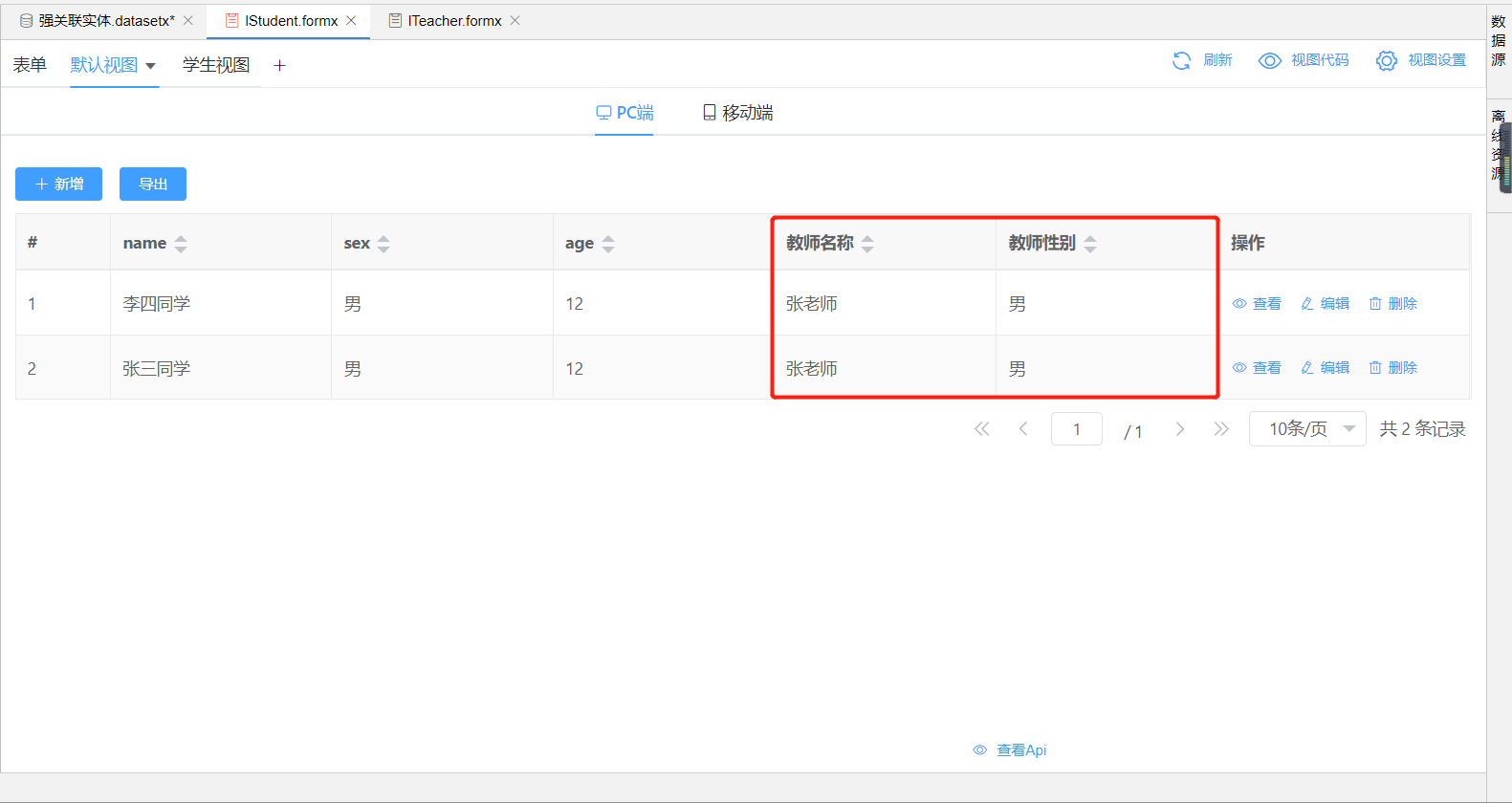
Task: Open the 强关联实体.datasetx file tab
Action: point(105,20)
